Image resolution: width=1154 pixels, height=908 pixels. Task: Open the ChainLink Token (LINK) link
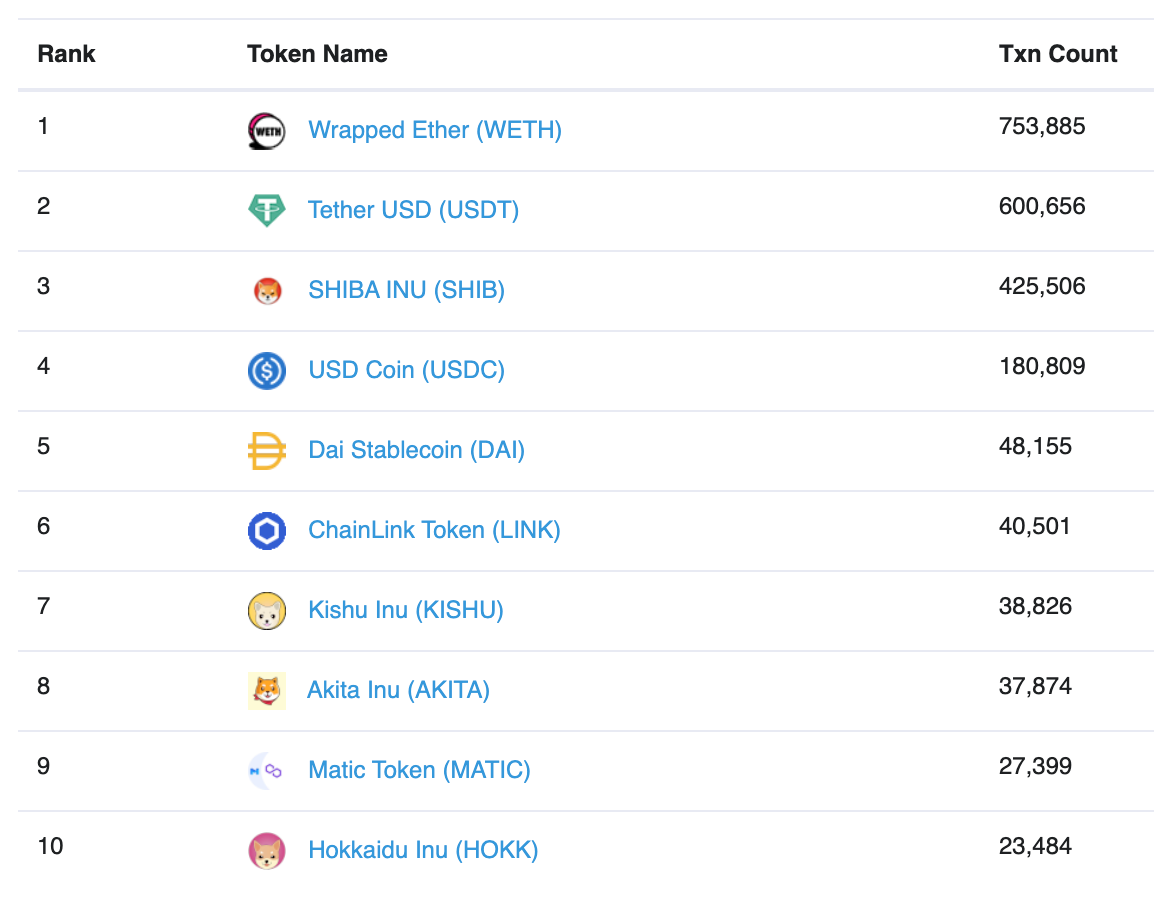434,530
